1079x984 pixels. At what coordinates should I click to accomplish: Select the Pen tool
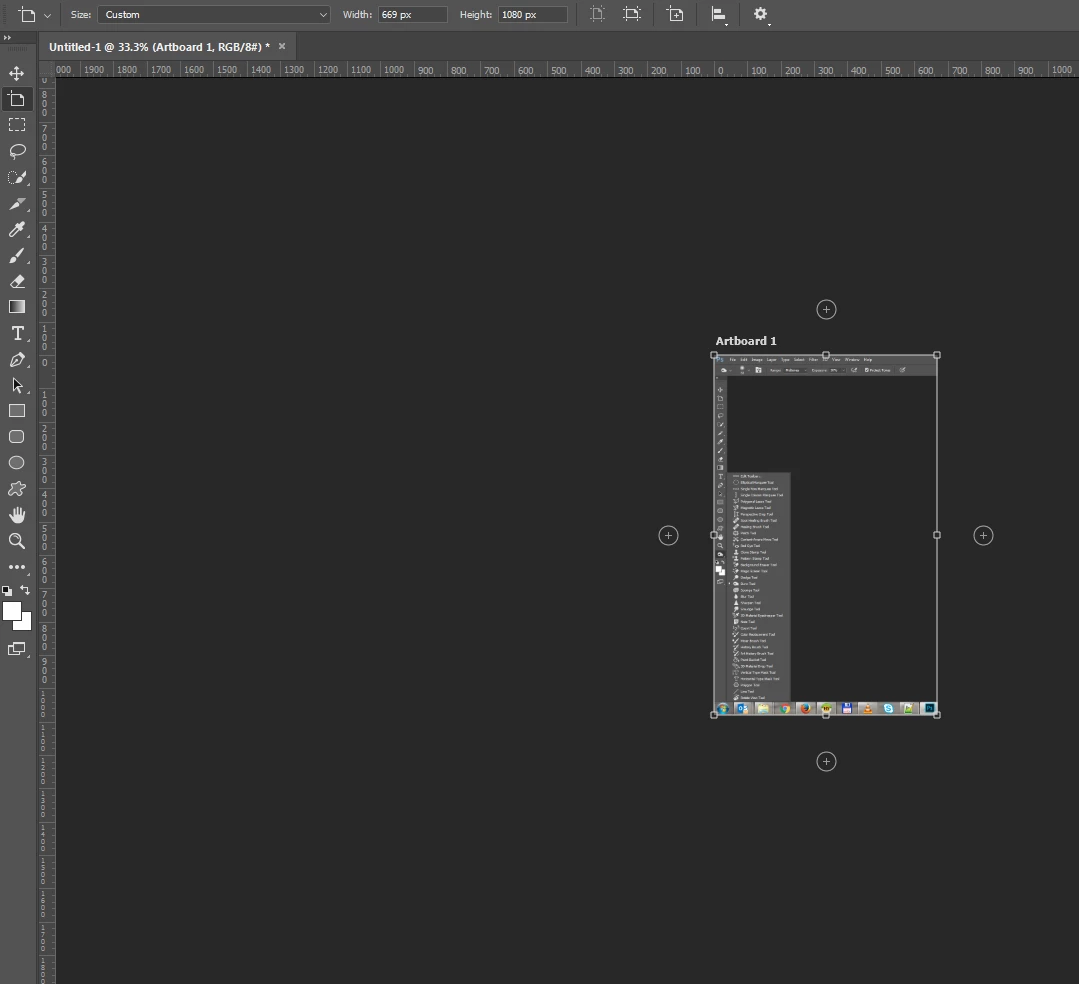point(17,359)
